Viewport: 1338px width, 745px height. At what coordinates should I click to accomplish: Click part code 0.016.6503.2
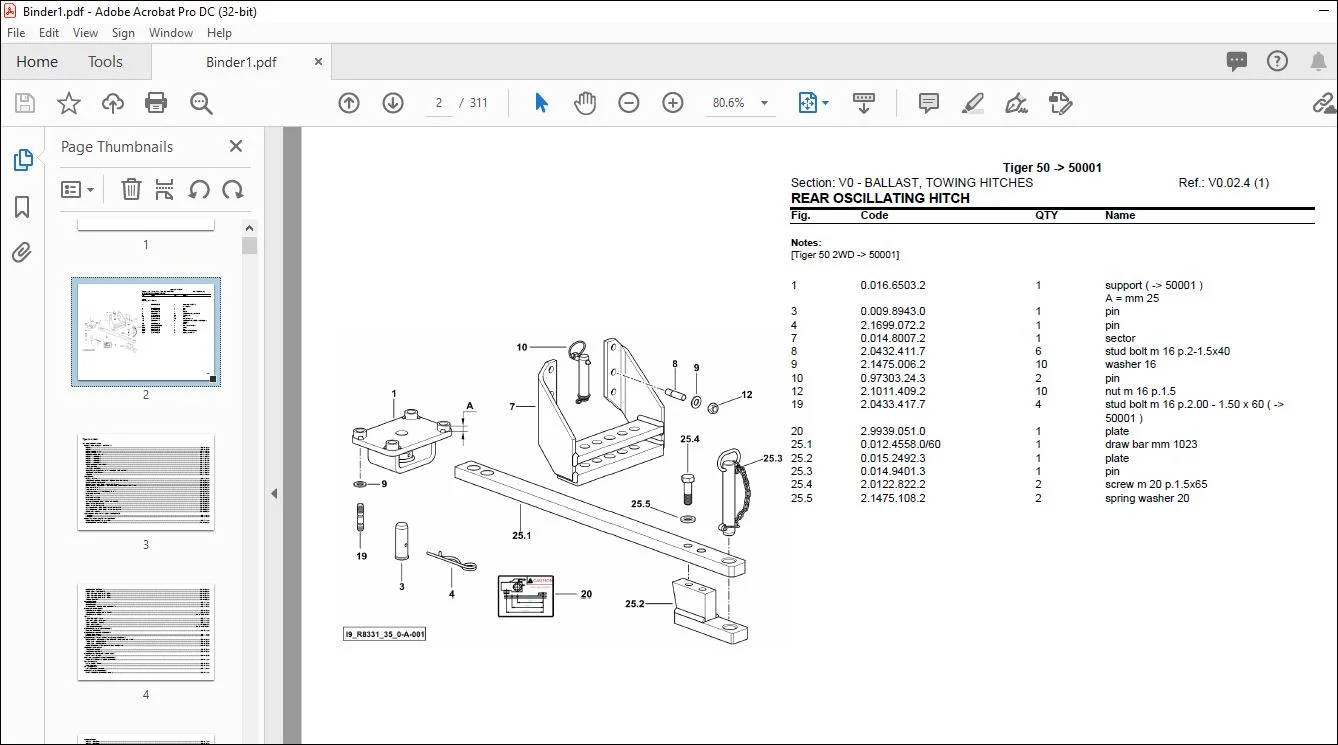[x=893, y=285]
